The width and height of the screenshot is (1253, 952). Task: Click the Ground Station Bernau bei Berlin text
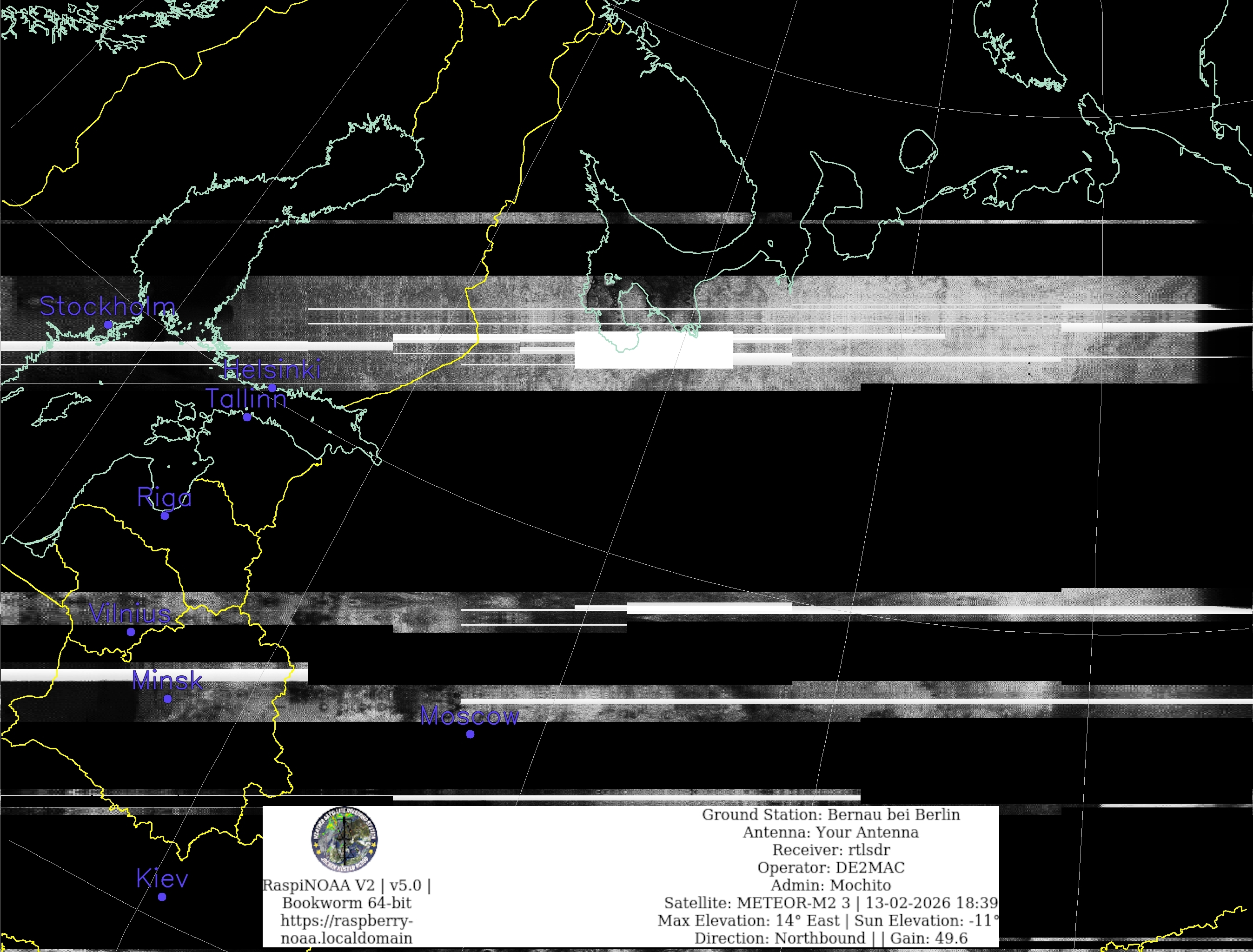point(831,815)
